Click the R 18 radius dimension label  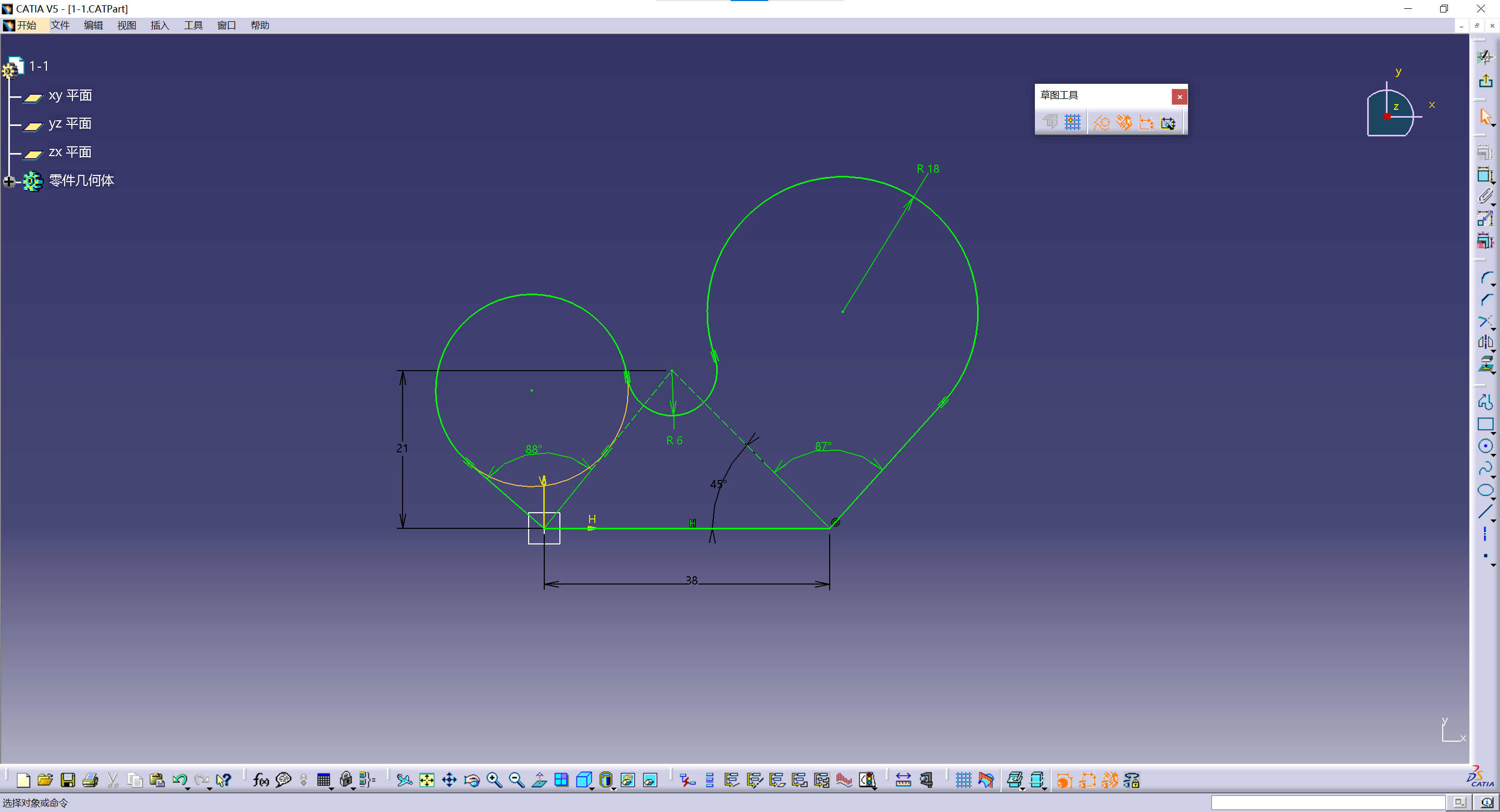tap(928, 169)
